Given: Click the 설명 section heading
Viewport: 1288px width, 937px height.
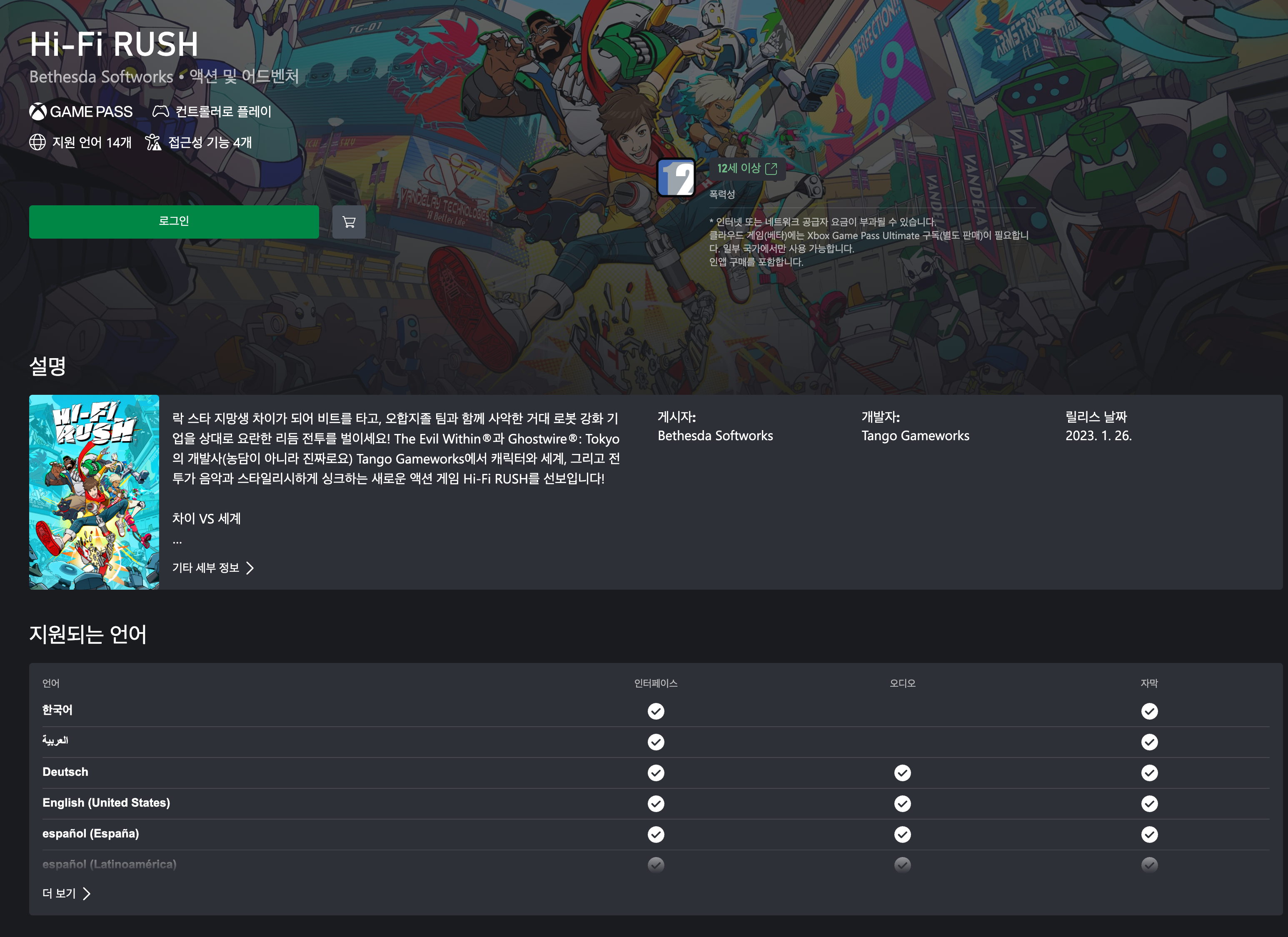Looking at the screenshot, I should pyautogui.click(x=48, y=366).
